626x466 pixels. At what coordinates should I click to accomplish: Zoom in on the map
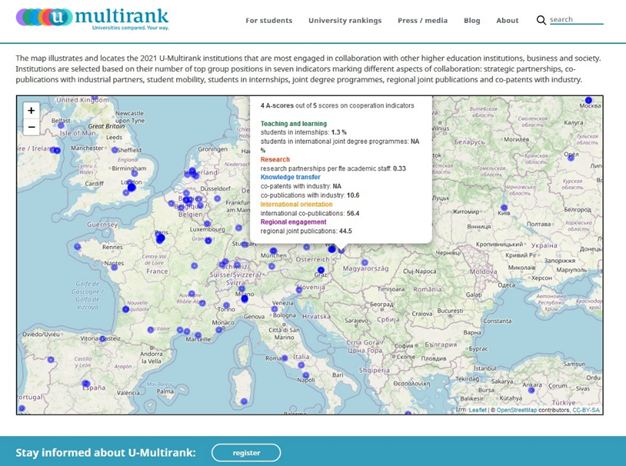[x=31, y=111]
